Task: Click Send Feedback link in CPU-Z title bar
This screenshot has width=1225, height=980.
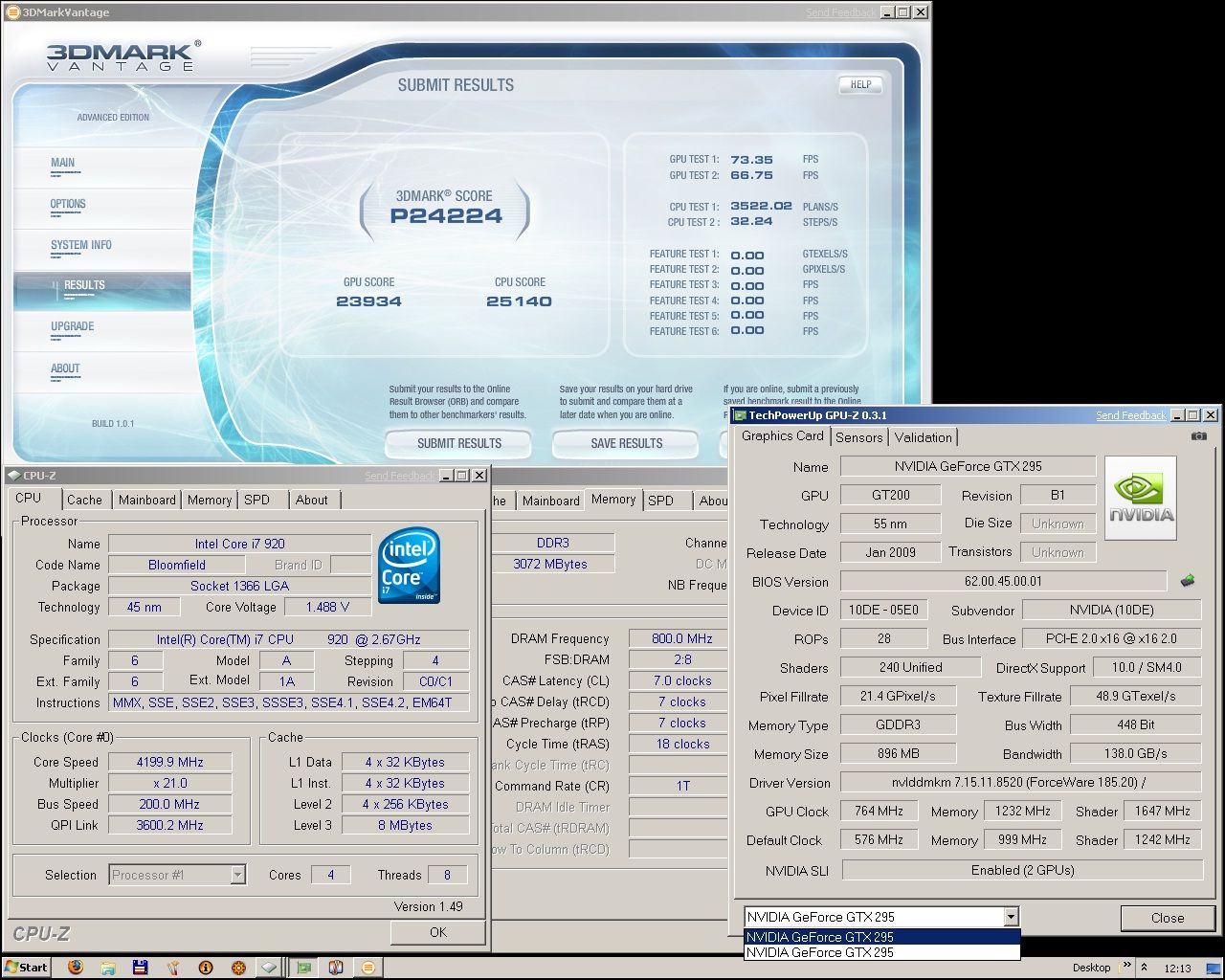Action: click(x=400, y=476)
